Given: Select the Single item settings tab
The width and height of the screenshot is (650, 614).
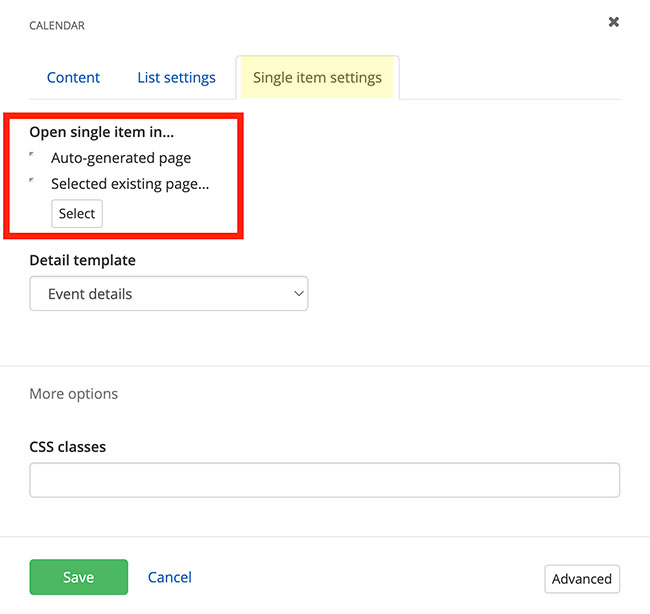Looking at the screenshot, I should point(317,77).
